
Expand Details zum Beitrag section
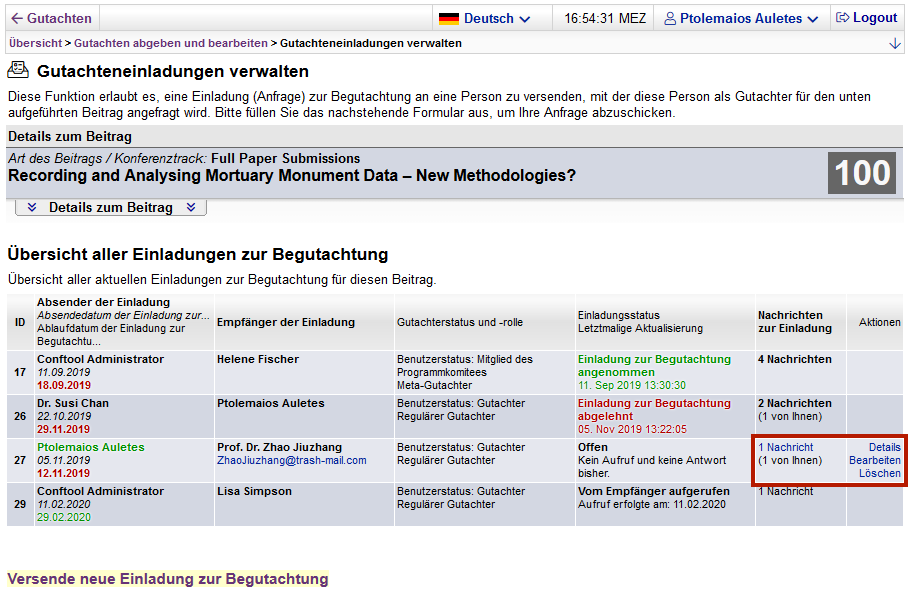coord(111,207)
